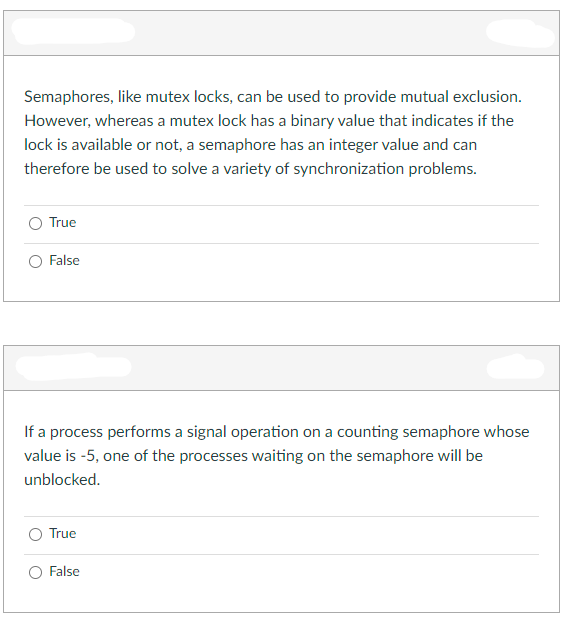
Task: Click the False label under mutex lock question
Action: pos(64,260)
